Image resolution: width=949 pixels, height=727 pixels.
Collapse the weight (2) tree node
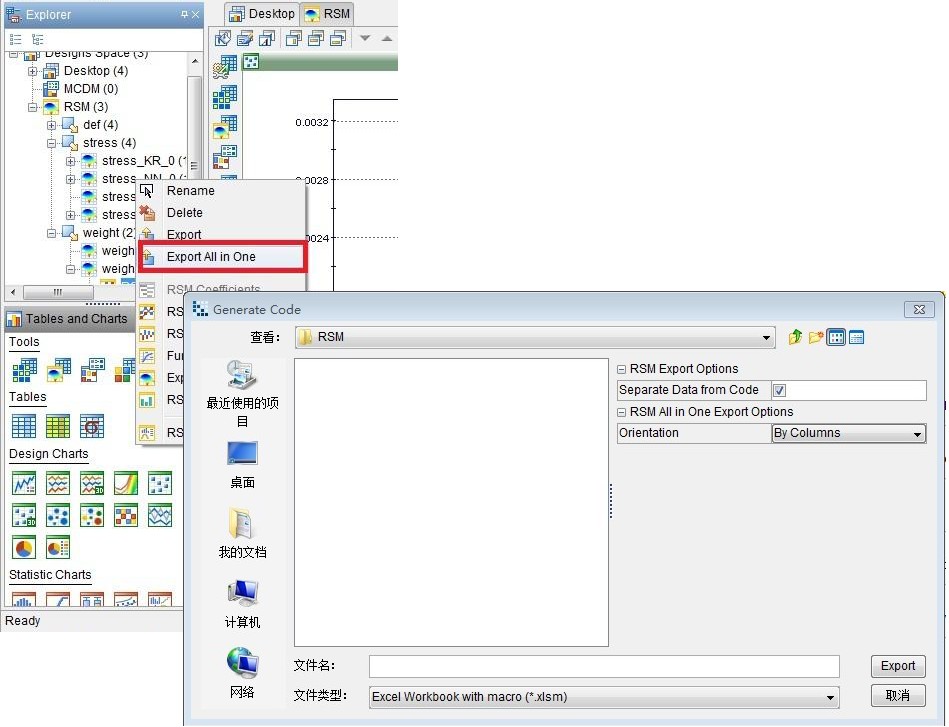pos(51,233)
